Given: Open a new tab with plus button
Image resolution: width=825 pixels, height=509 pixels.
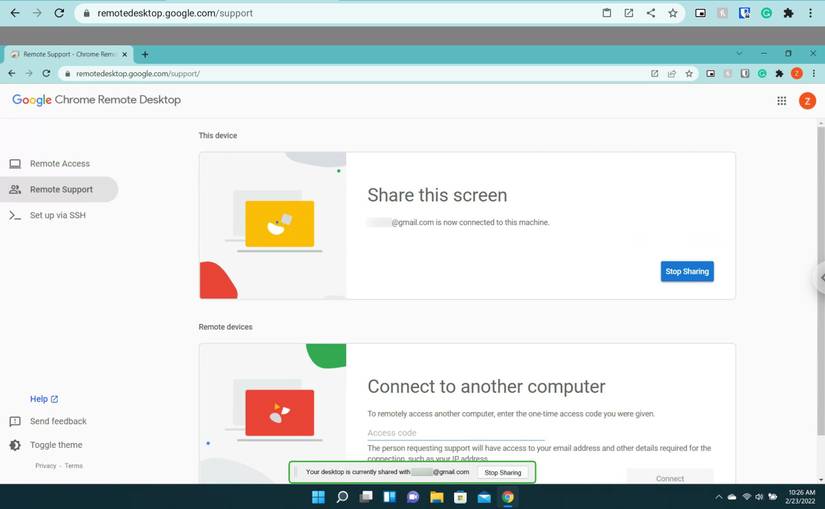Looking at the screenshot, I should tap(145, 54).
